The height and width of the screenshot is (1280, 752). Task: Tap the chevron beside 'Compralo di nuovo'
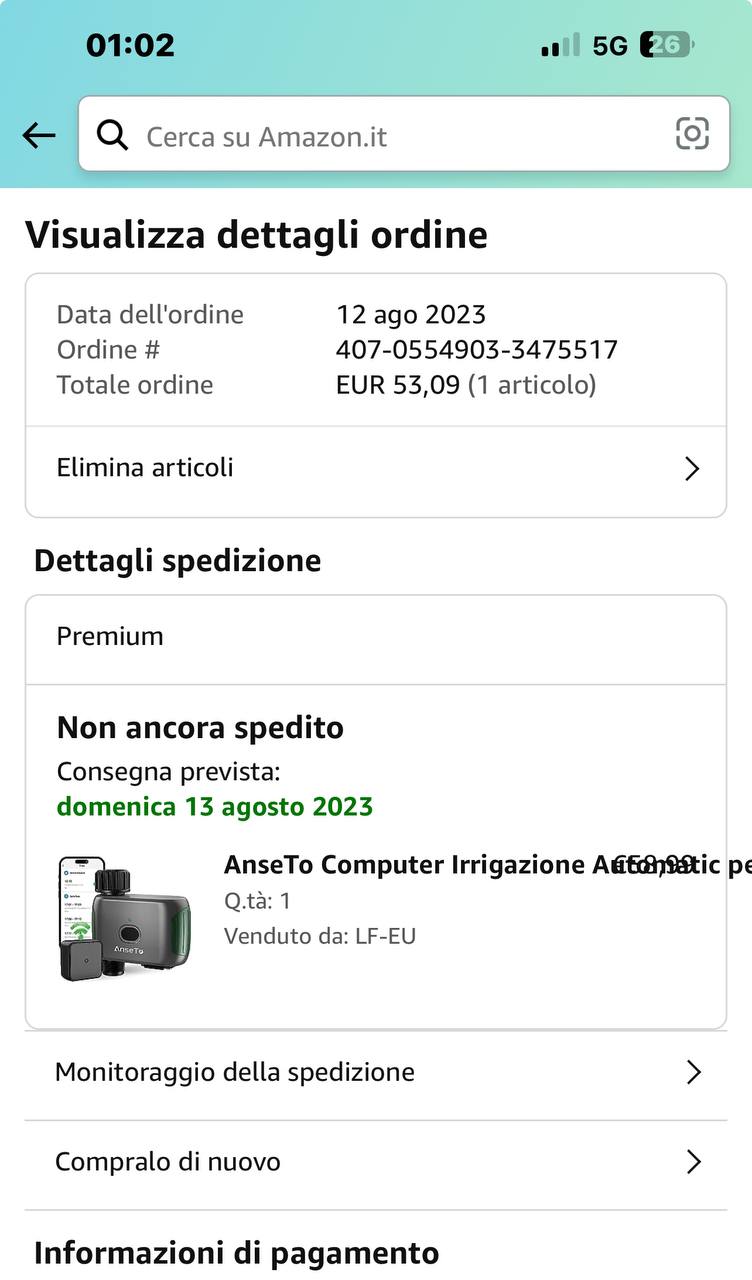point(693,1162)
